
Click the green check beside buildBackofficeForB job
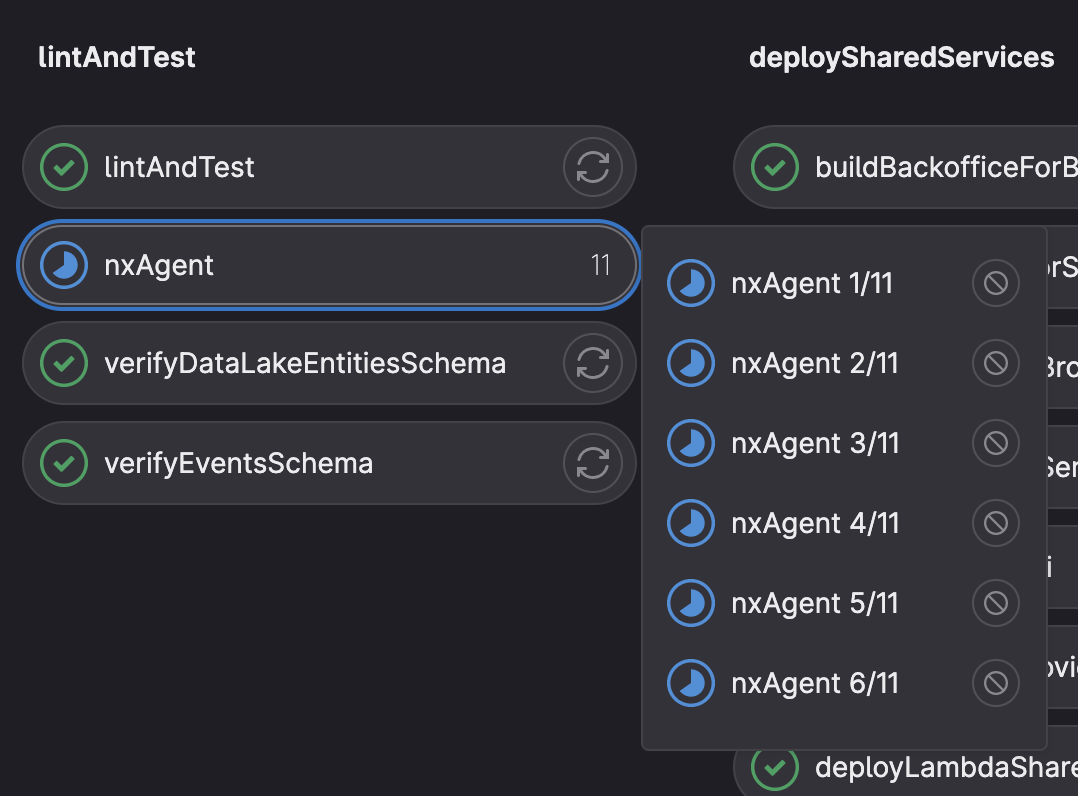[x=773, y=167]
